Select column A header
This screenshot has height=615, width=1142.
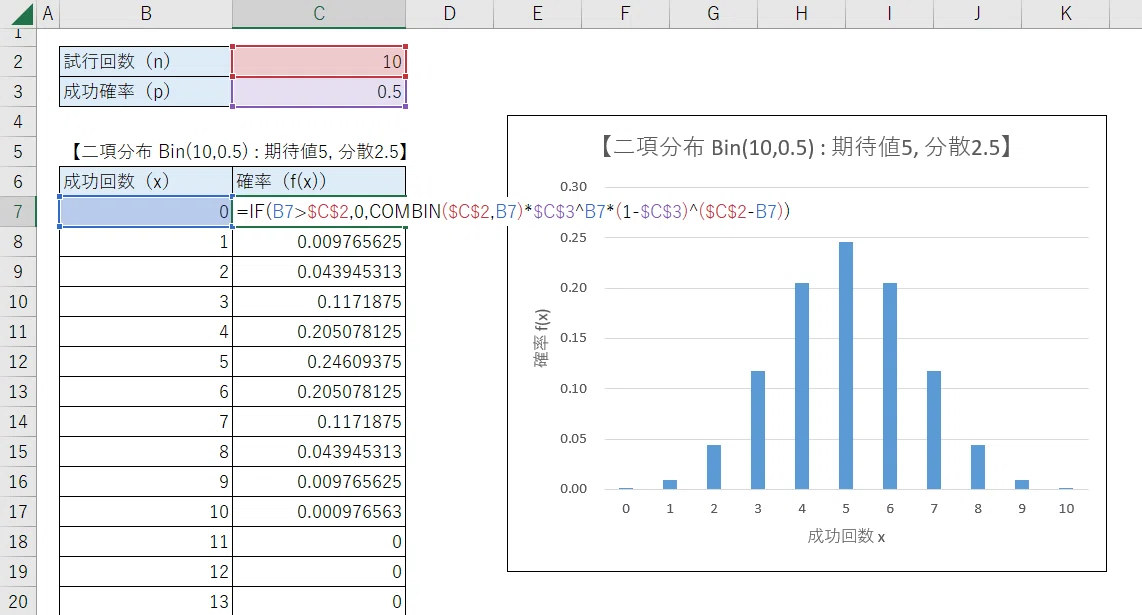(x=48, y=14)
